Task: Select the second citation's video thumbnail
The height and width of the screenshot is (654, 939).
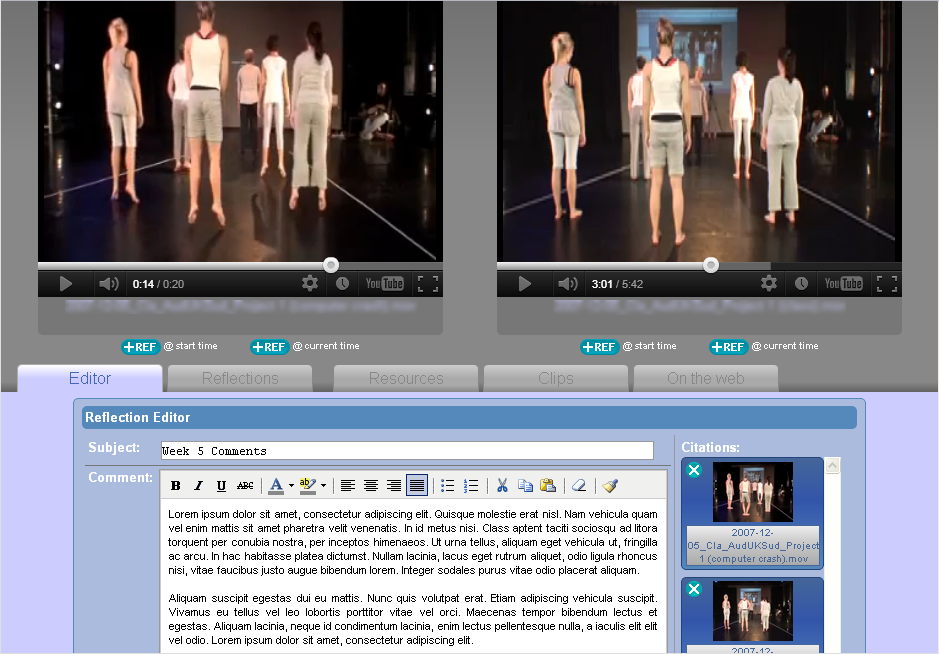Action: click(752, 611)
